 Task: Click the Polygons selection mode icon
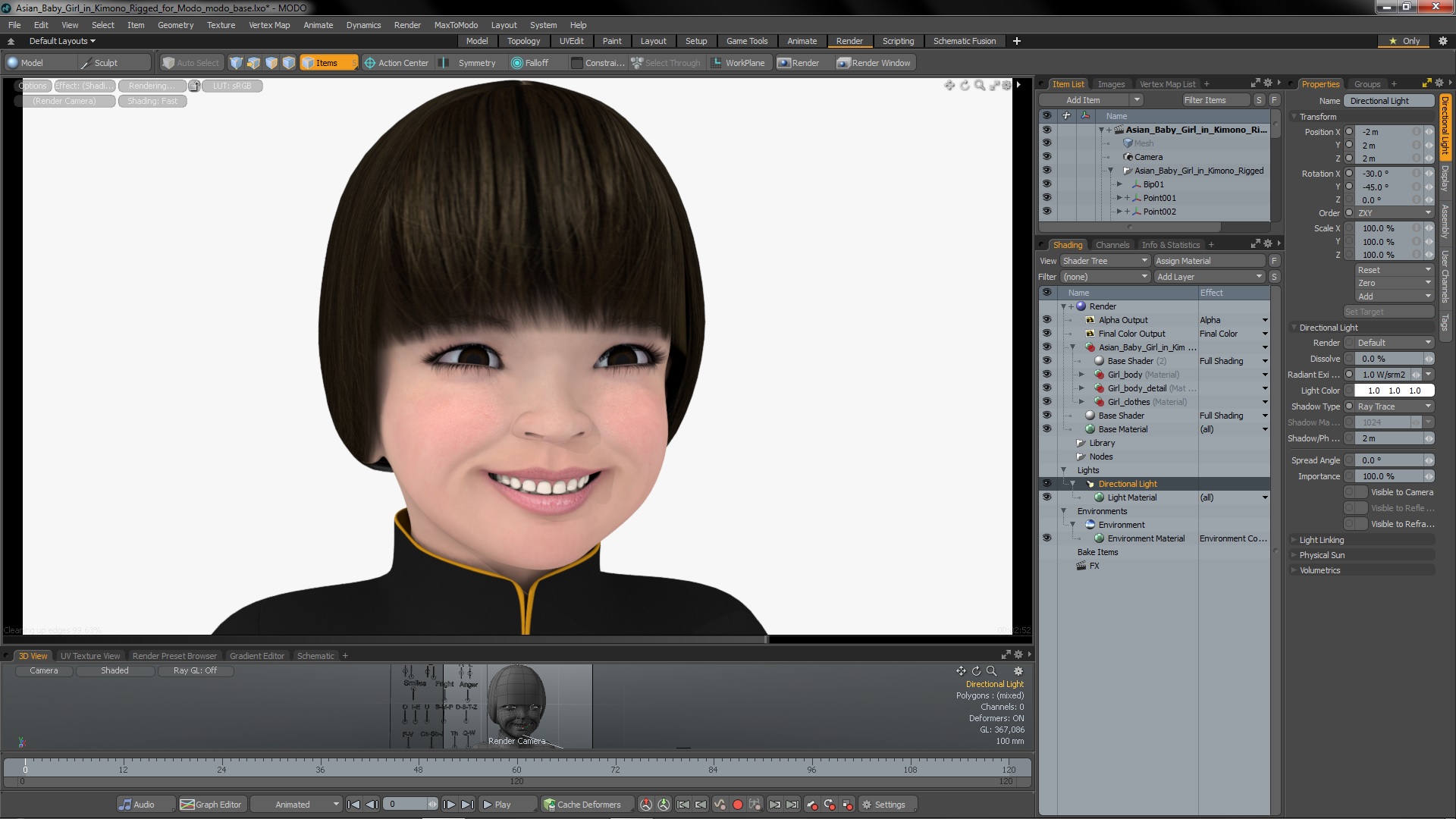pyautogui.click(x=271, y=63)
